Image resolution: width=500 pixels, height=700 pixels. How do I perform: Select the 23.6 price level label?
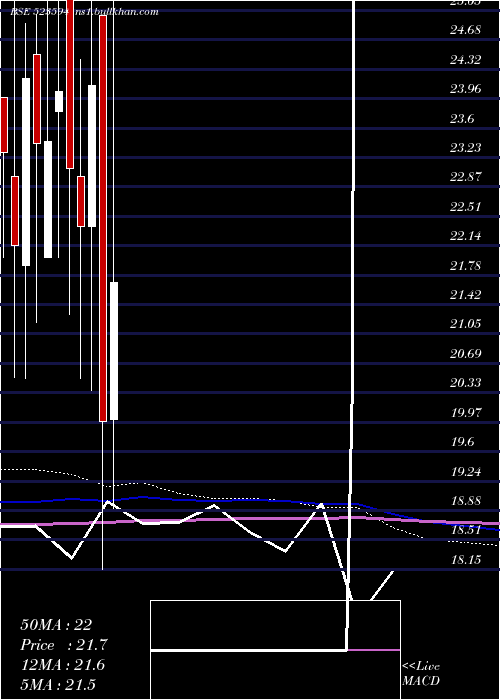462,118
